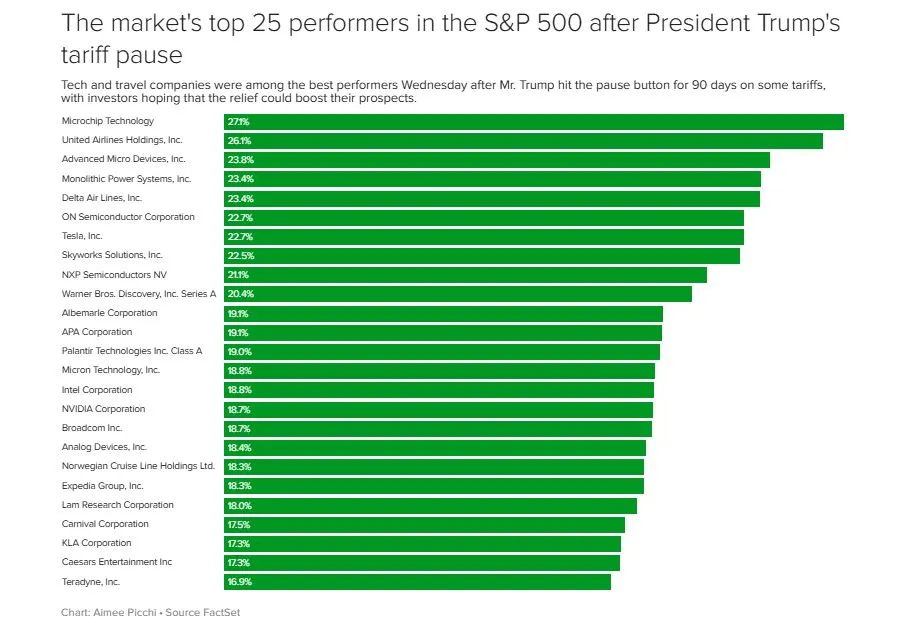Select the NVIDIA Corporation bar
The height and width of the screenshot is (623, 913).
tap(438, 409)
